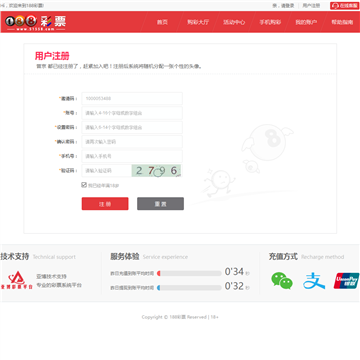Click the red 注册 register button
The image size is (360, 360).
pyautogui.click(x=105, y=204)
